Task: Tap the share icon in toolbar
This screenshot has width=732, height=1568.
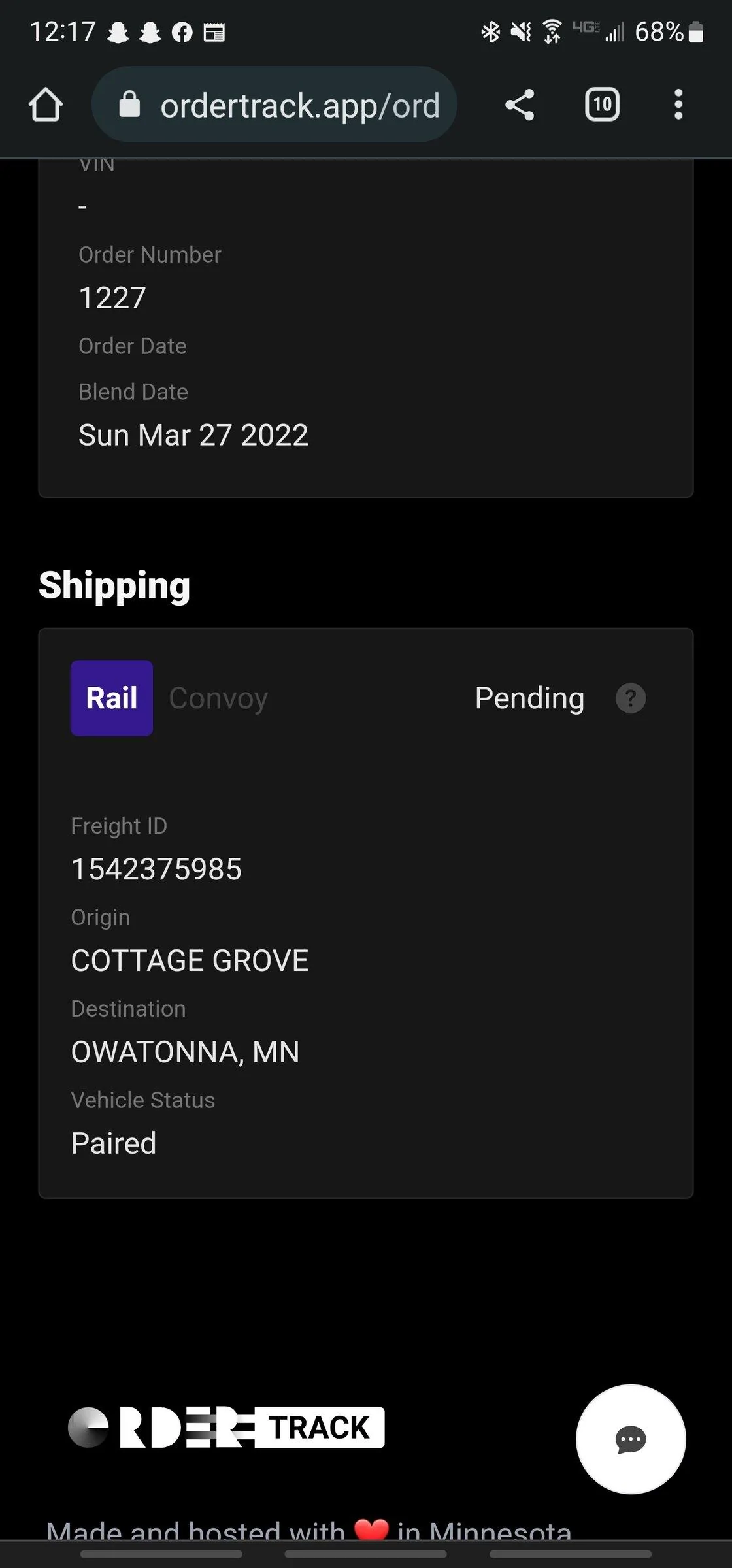Action: point(520,105)
